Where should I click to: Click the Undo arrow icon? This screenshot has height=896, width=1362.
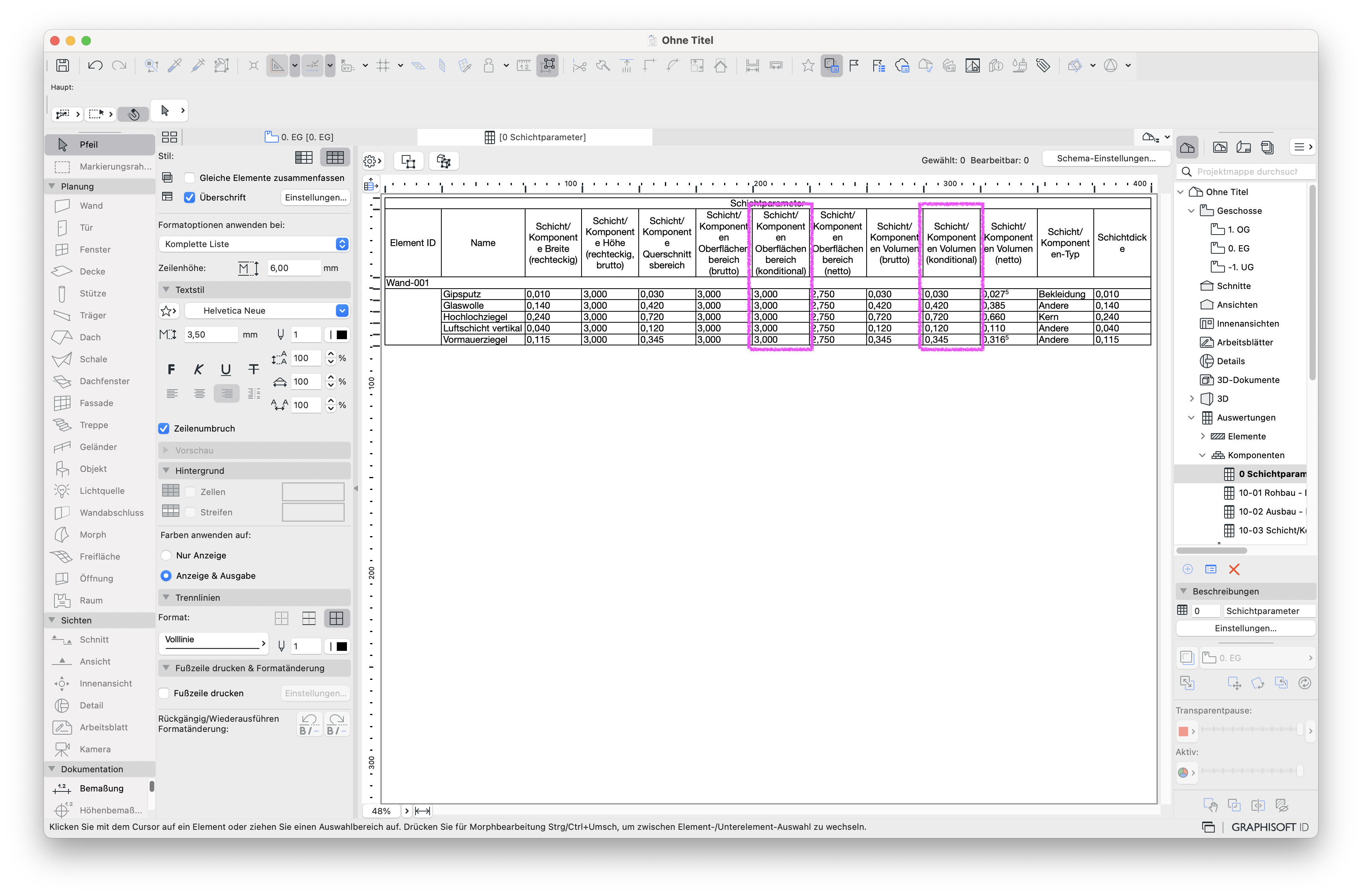pyautogui.click(x=95, y=65)
